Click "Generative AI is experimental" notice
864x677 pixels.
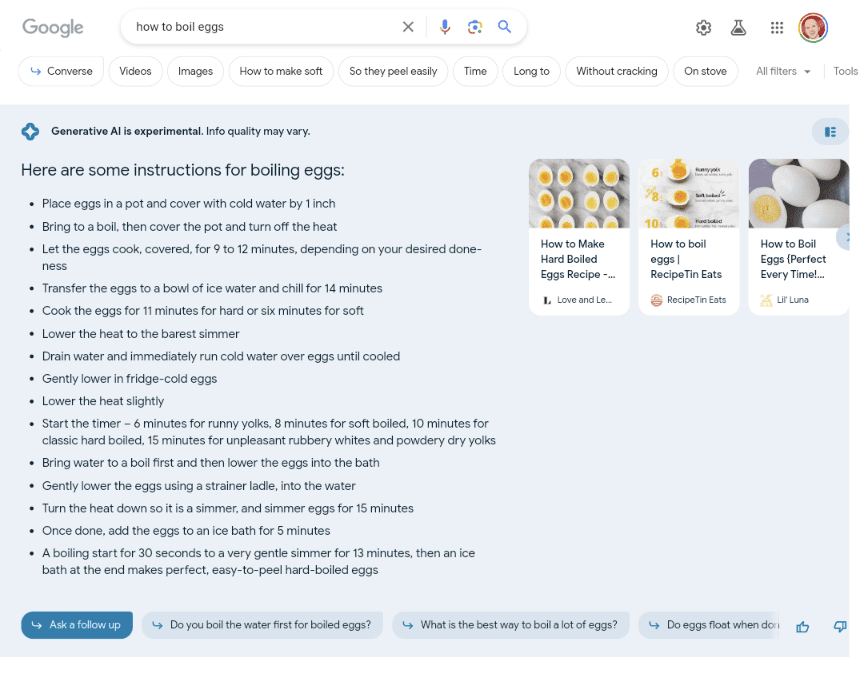click(181, 132)
